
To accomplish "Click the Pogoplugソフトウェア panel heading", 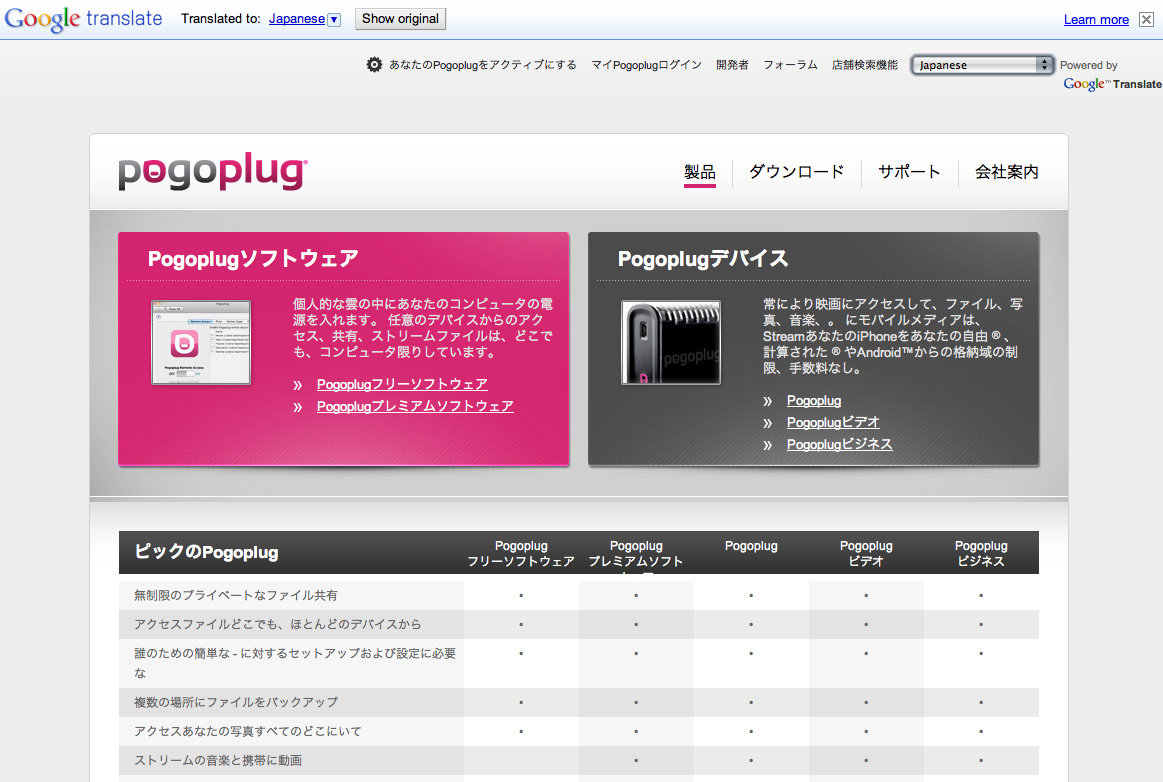I will [x=253, y=258].
